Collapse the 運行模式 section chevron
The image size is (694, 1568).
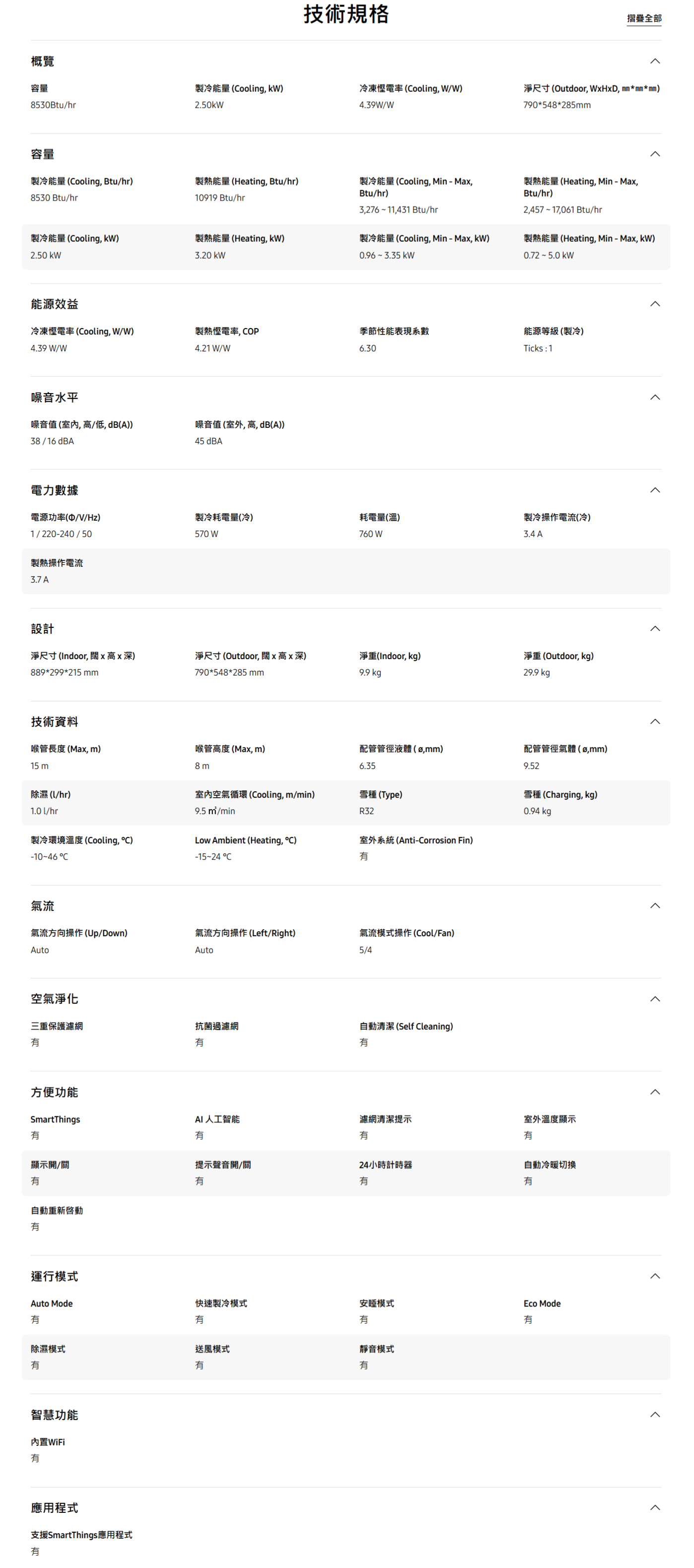point(654,1277)
